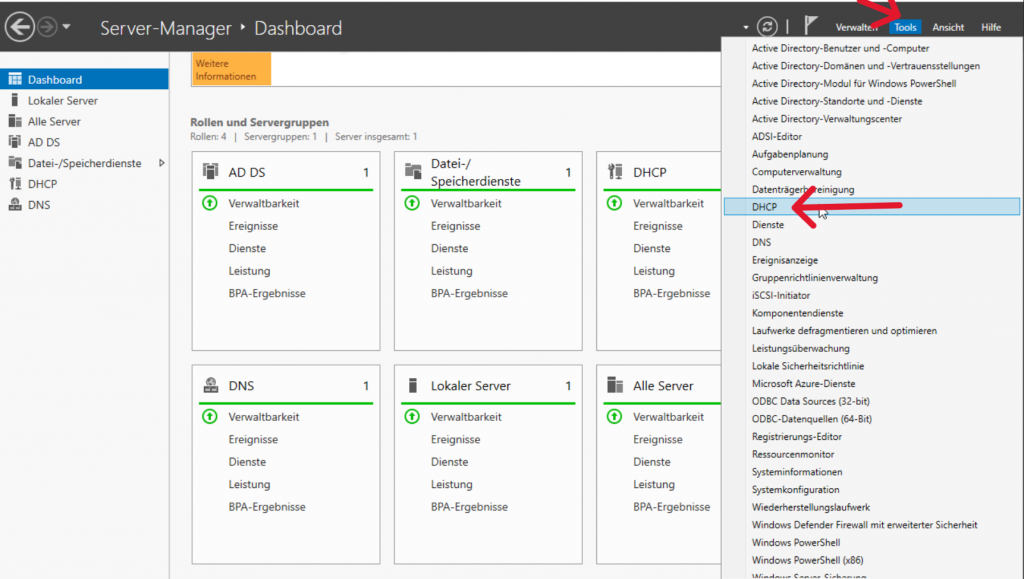
Task: Click the Datei-/Speicherdienste tile icon
Action: 412,172
